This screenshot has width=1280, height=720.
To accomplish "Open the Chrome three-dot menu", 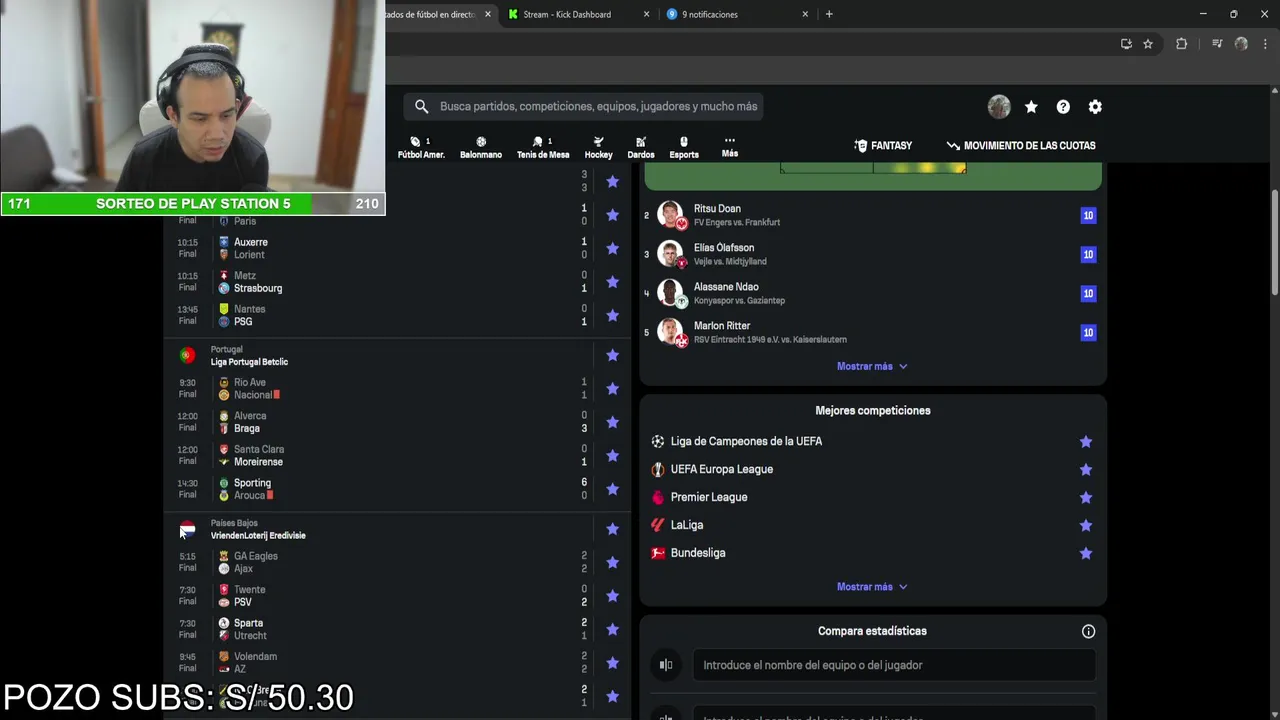I will [1265, 44].
